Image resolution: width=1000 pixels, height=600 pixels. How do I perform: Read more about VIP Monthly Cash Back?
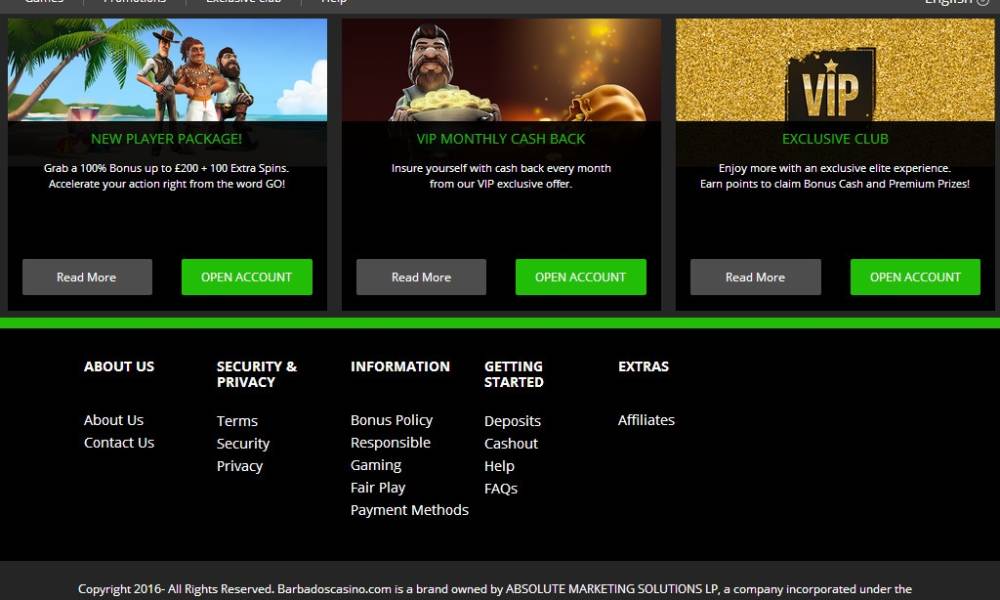click(421, 277)
